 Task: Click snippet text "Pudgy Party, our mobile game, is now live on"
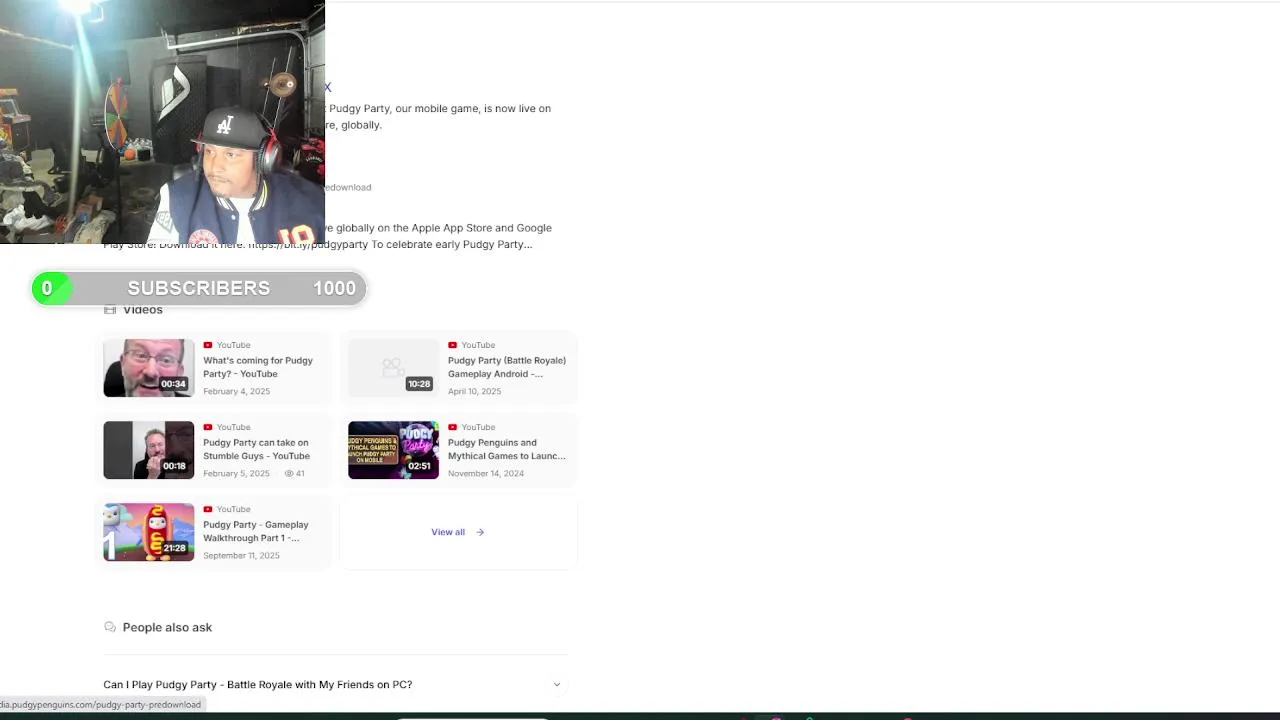point(440,108)
